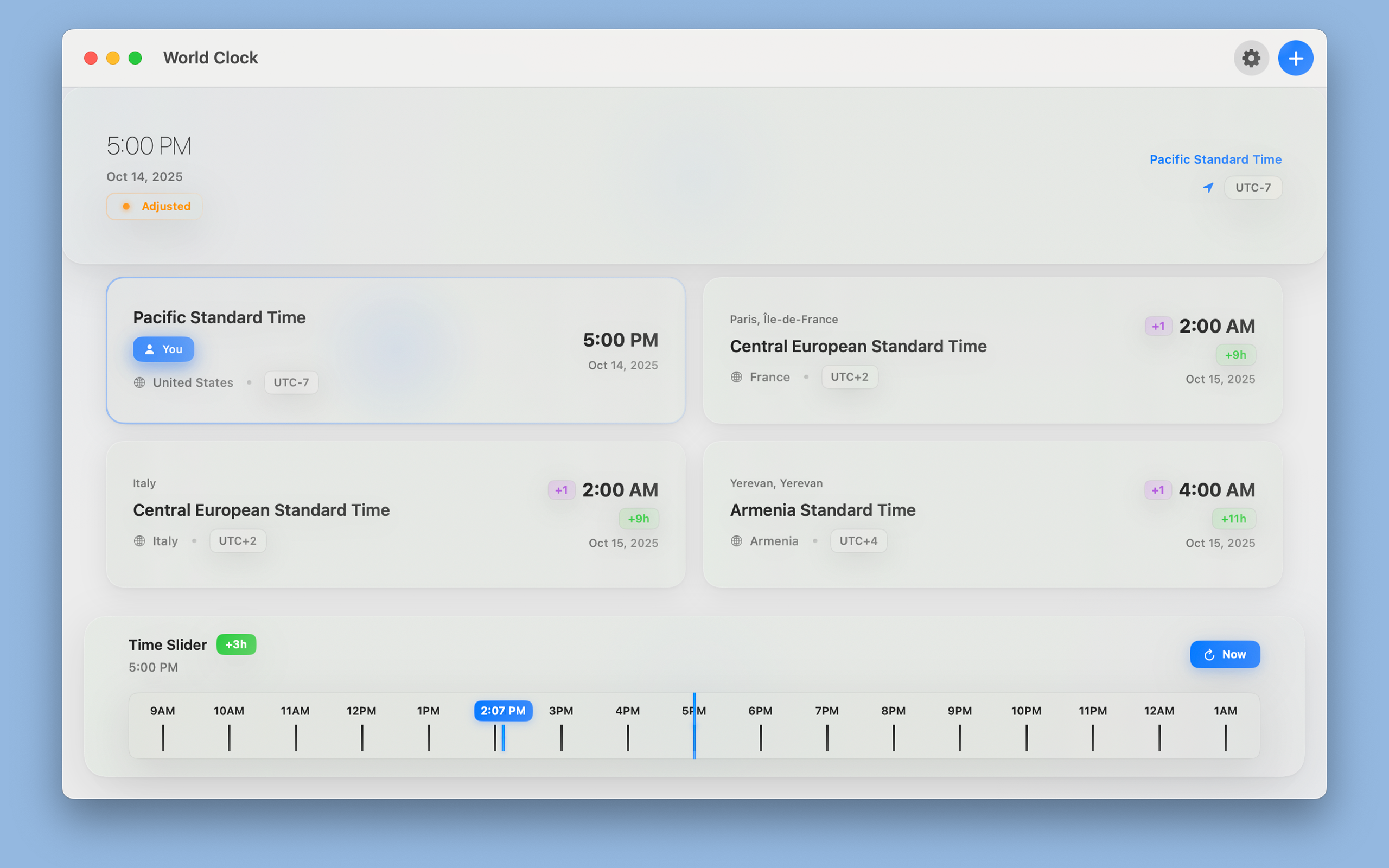Viewport: 1389px width, 868px height.
Task: Click +9h badge on Paris card
Action: point(1235,355)
